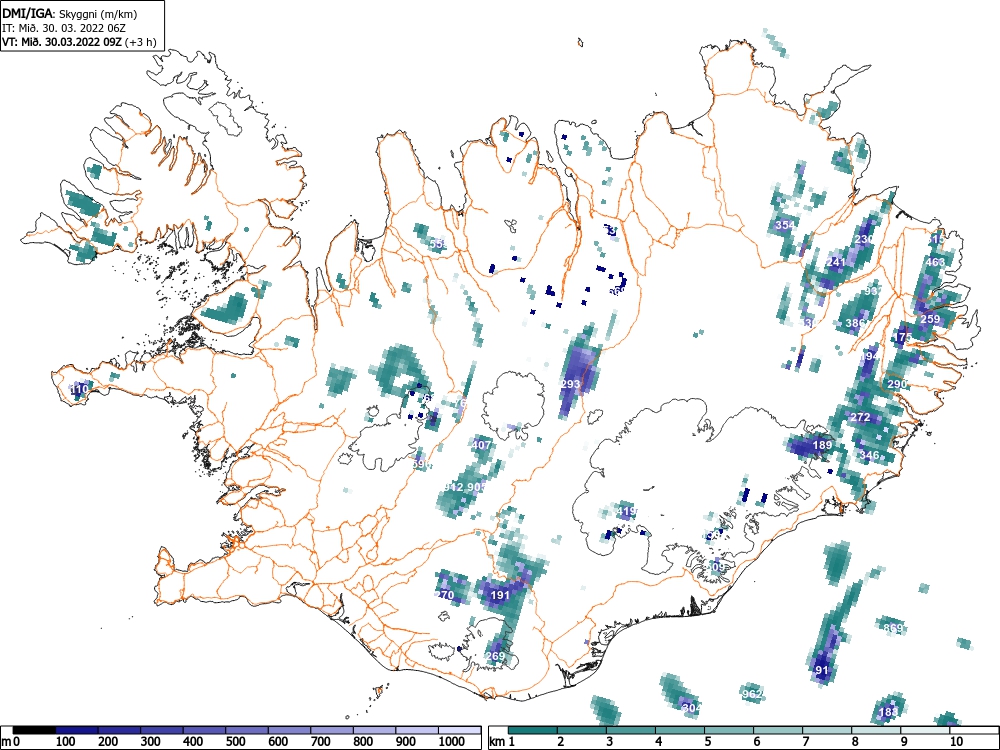Click the 900–1000 m pale lavender legend swatch

tap(417, 730)
